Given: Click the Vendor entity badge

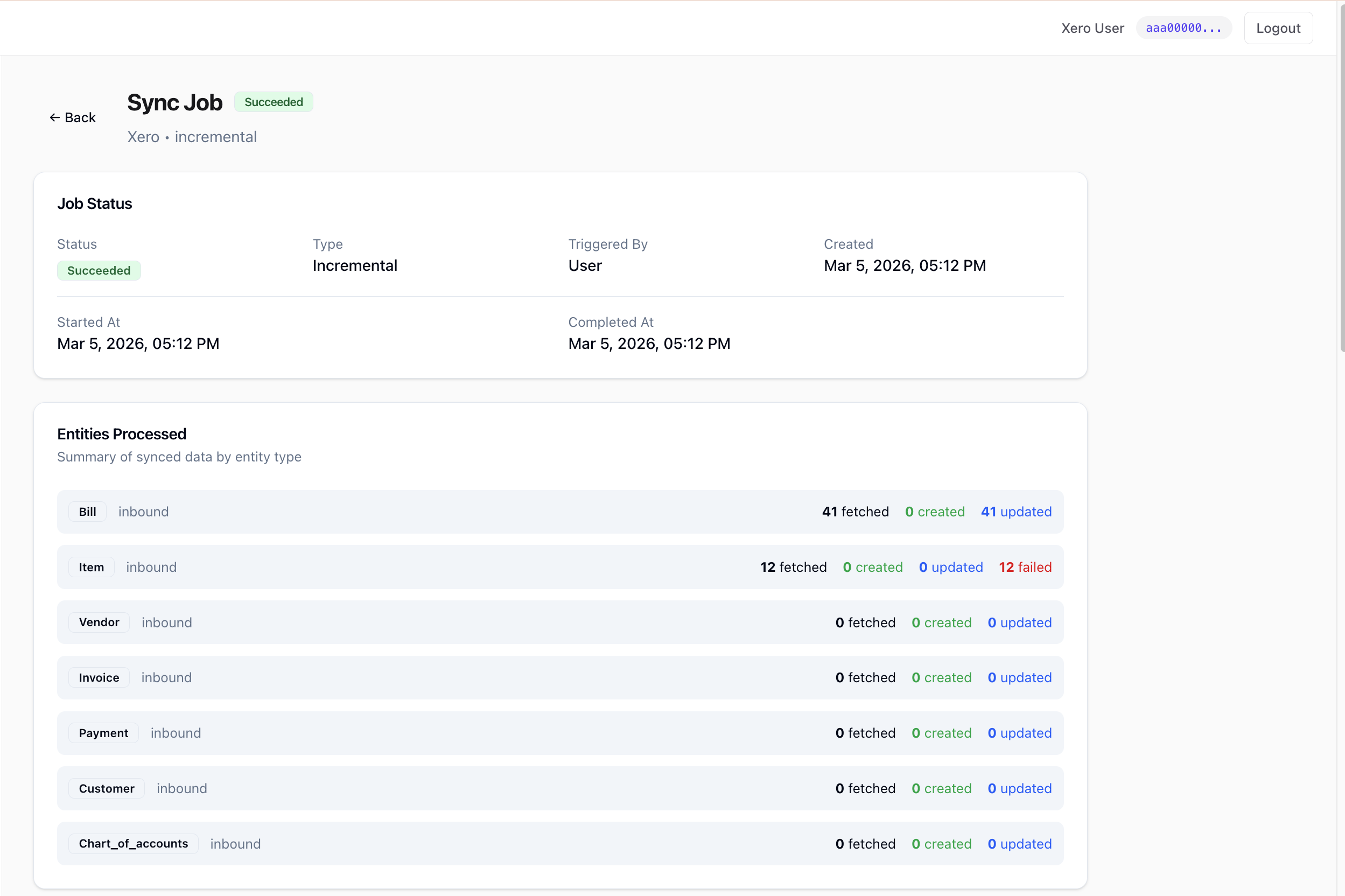Looking at the screenshot, I should tap(99, 622).
